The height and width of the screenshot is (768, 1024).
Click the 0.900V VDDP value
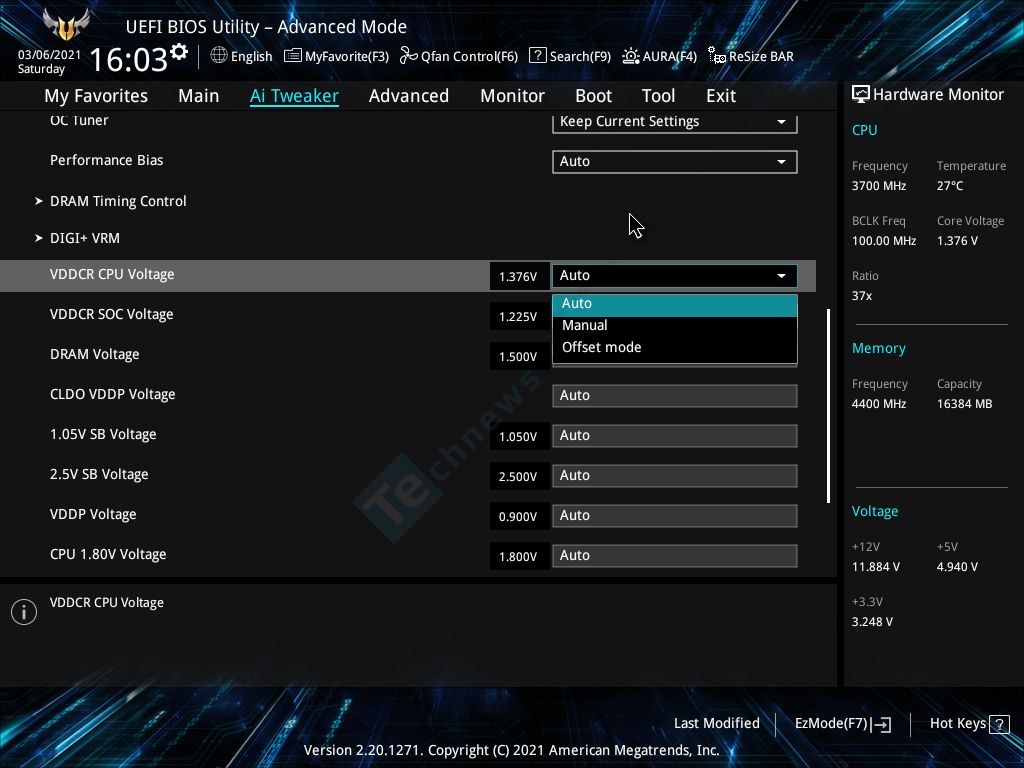[519, 516]
